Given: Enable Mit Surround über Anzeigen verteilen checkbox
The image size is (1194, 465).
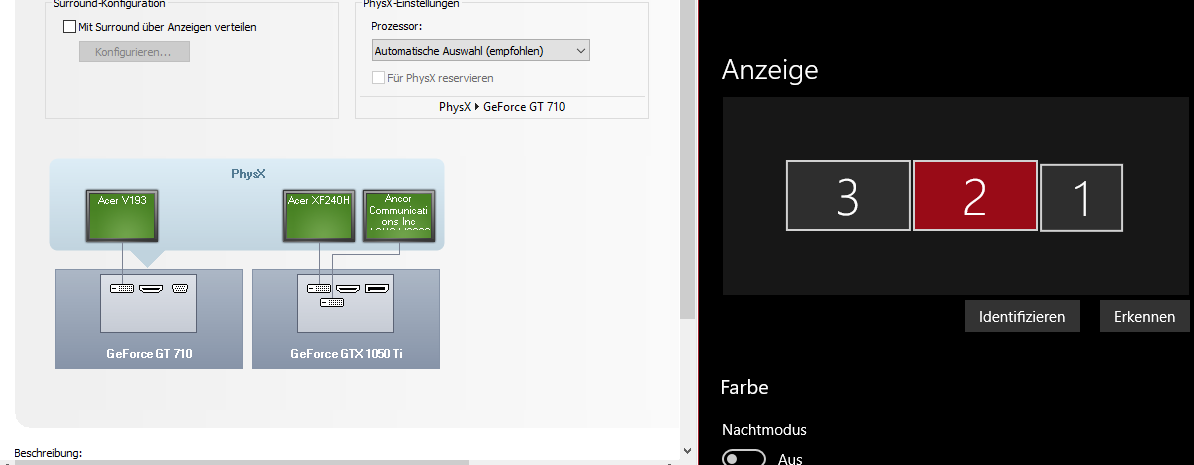Looking at the screenshot, I should pos(69,27).
